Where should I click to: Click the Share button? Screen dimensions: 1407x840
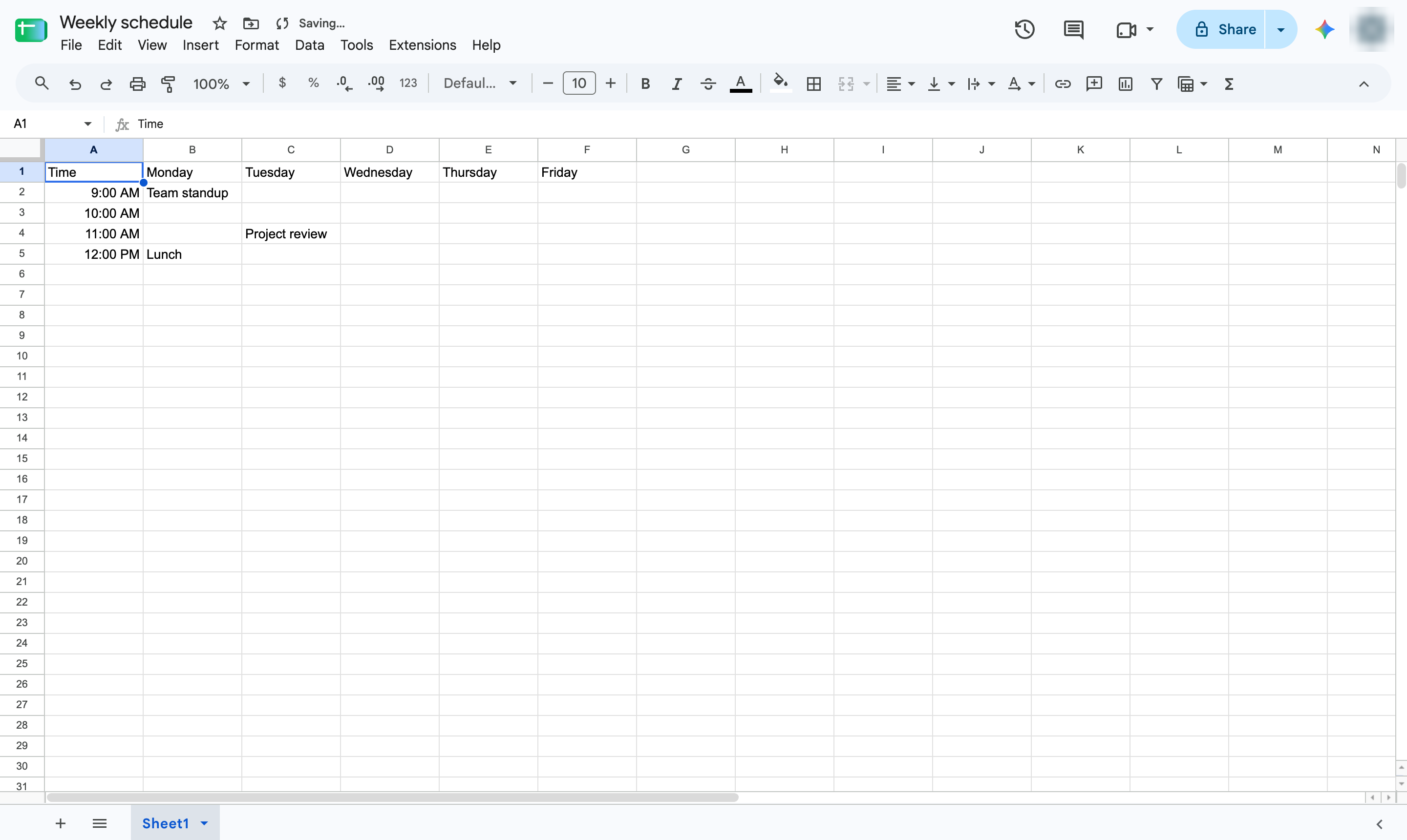[x=1221, y=29]
